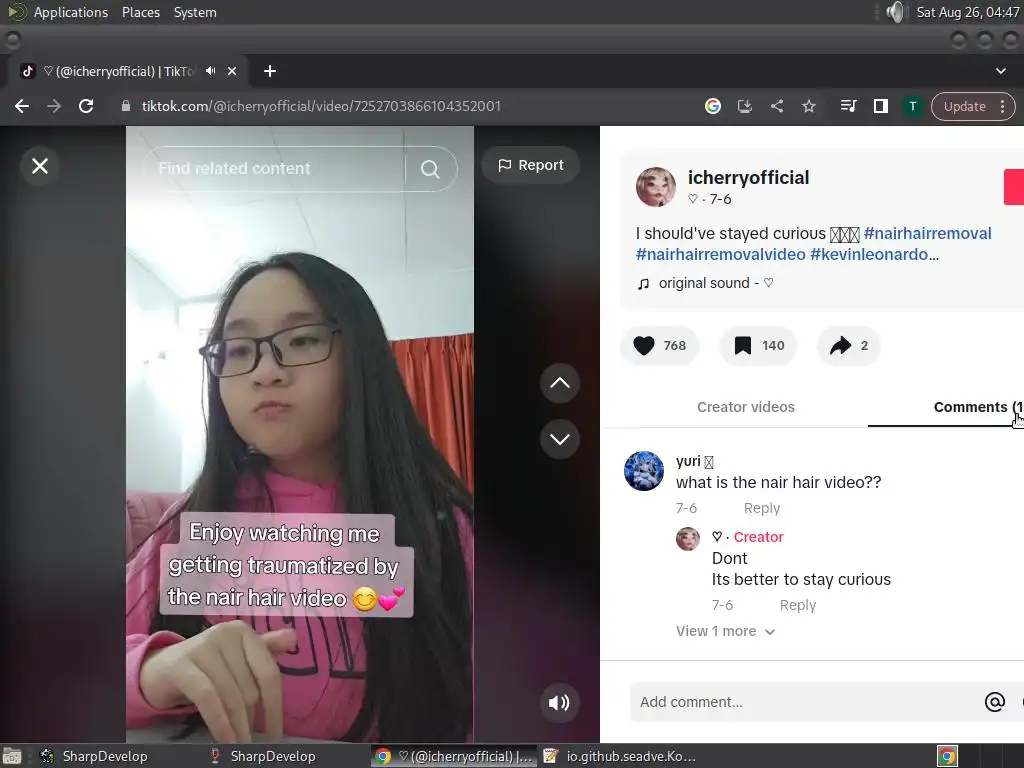
Task: Open #nairhairremoval hashtag
Action: 927,234
